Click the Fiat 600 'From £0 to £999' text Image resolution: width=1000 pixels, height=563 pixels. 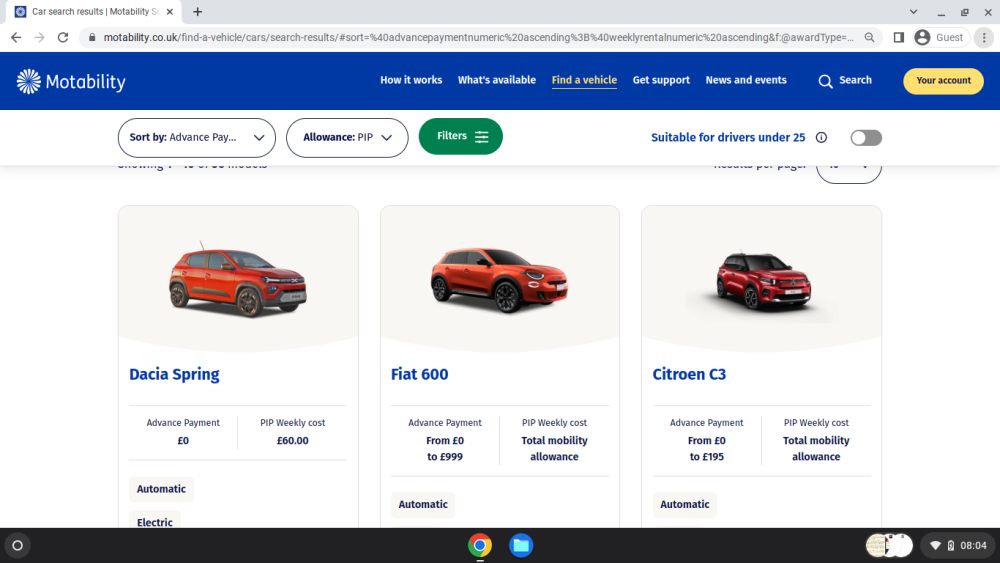point(445,449)
